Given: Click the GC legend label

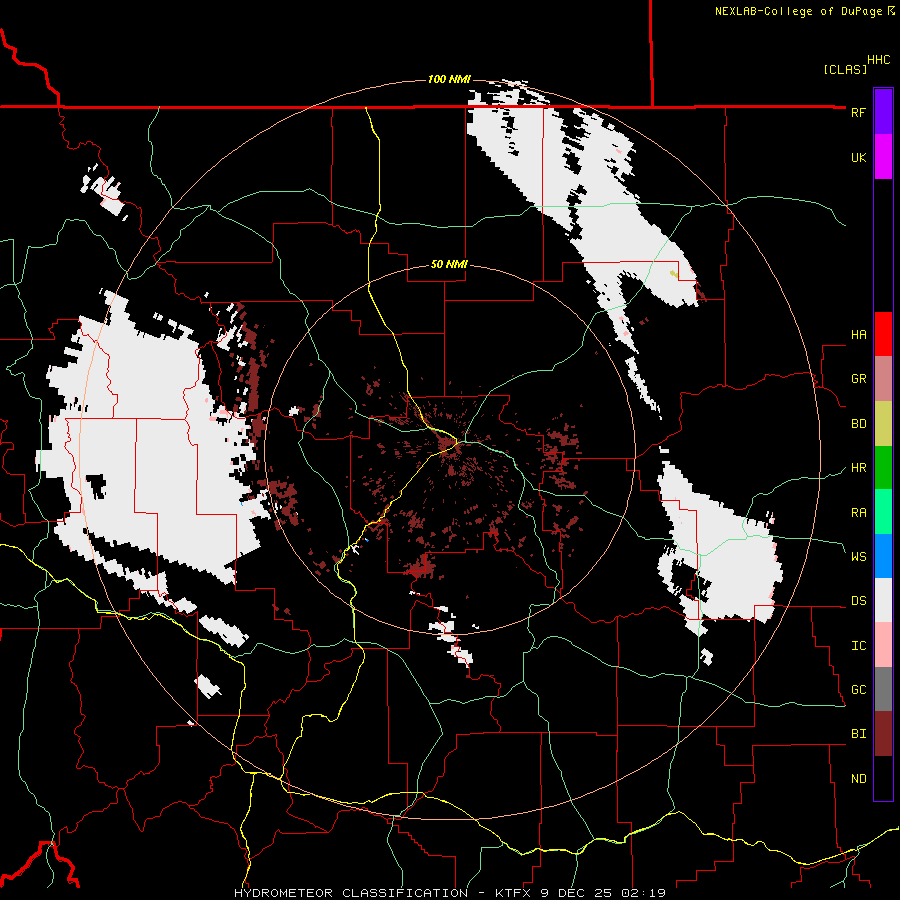Looking at the screenshot, I should pyautogui.click(x=858, y=690).
